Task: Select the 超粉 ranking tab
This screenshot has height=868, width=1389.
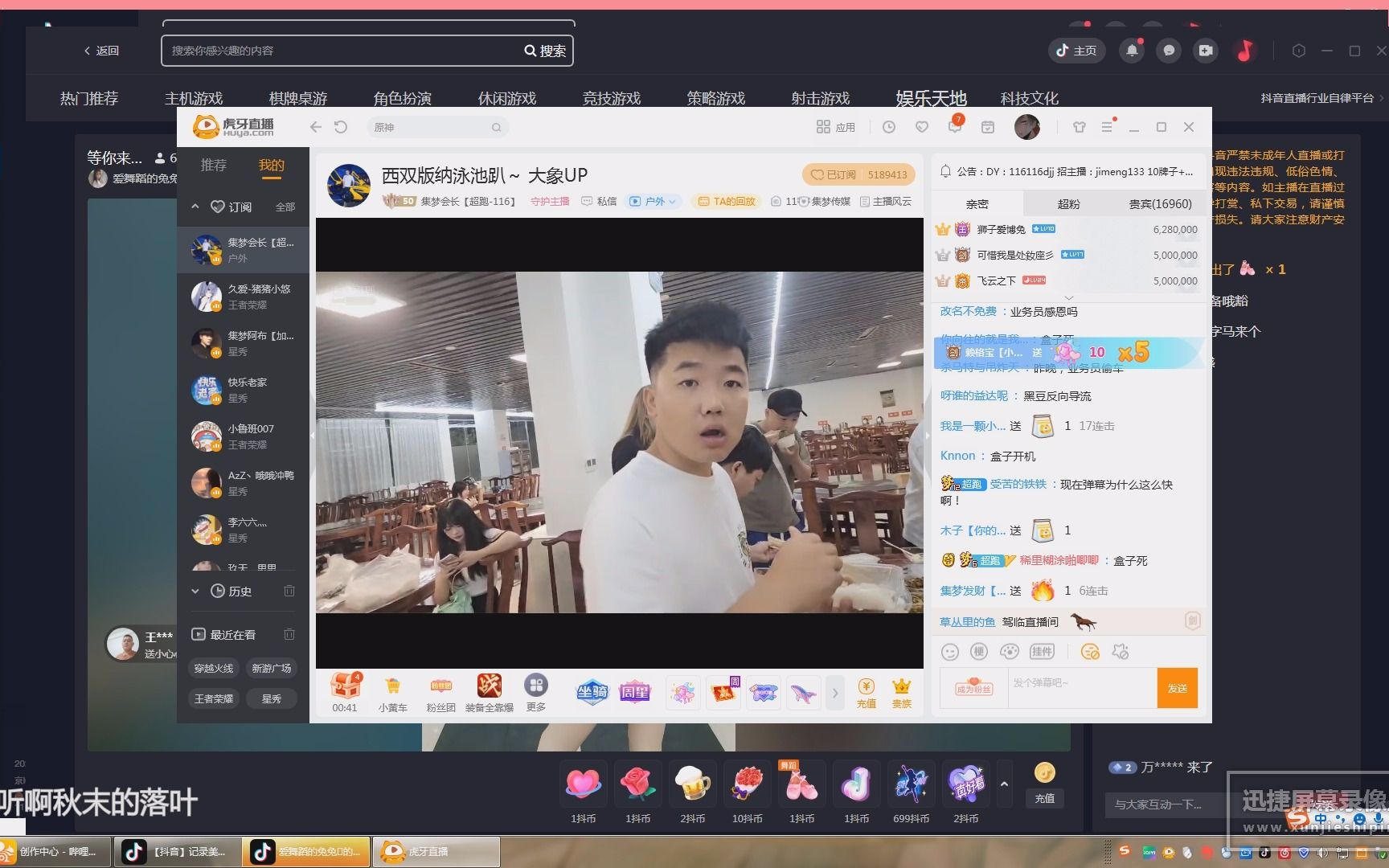Action: pyautogui.click(x=1069, y=204)
